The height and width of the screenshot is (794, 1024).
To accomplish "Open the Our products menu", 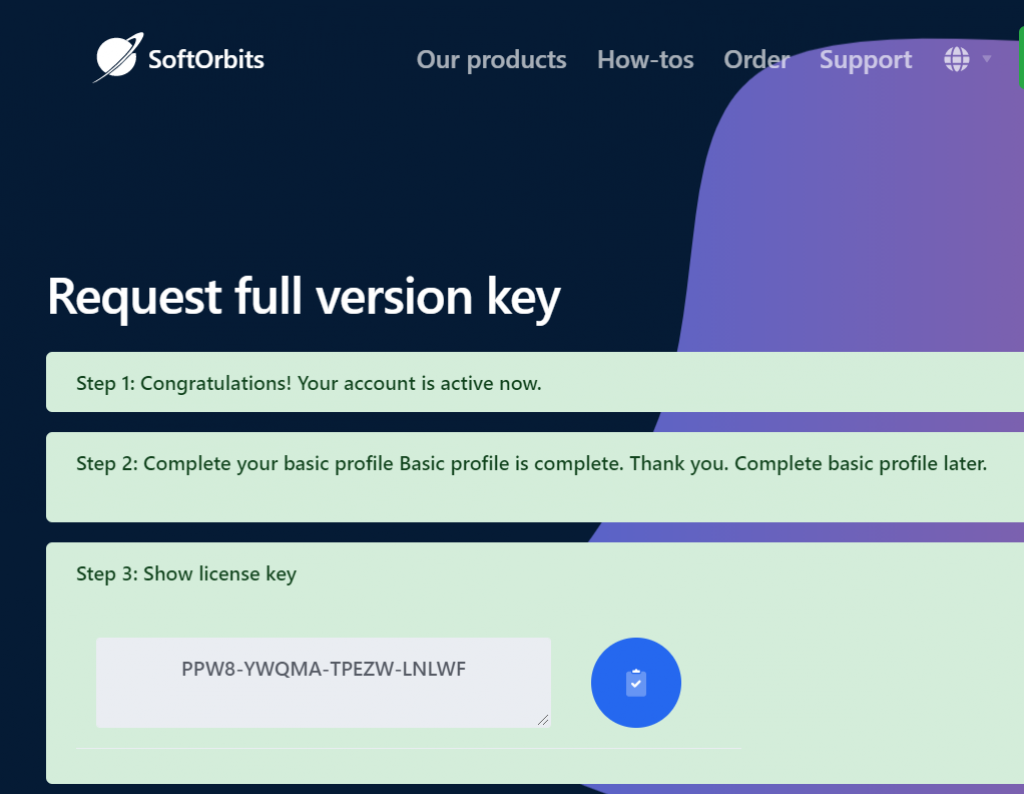I will [x=491, y=60].
